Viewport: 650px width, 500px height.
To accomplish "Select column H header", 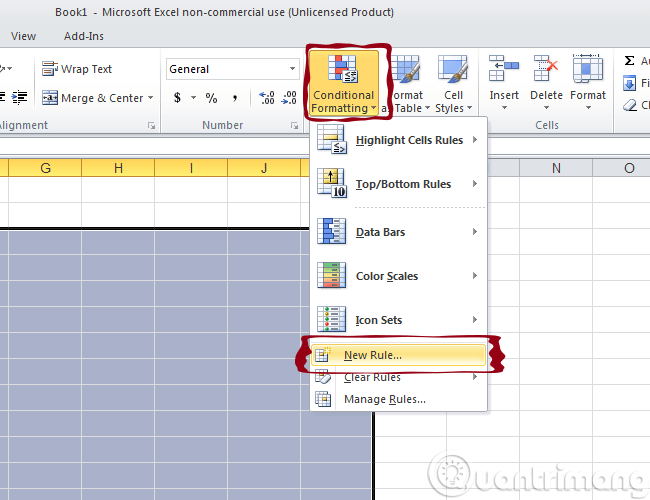I will (x=118, y=168).
